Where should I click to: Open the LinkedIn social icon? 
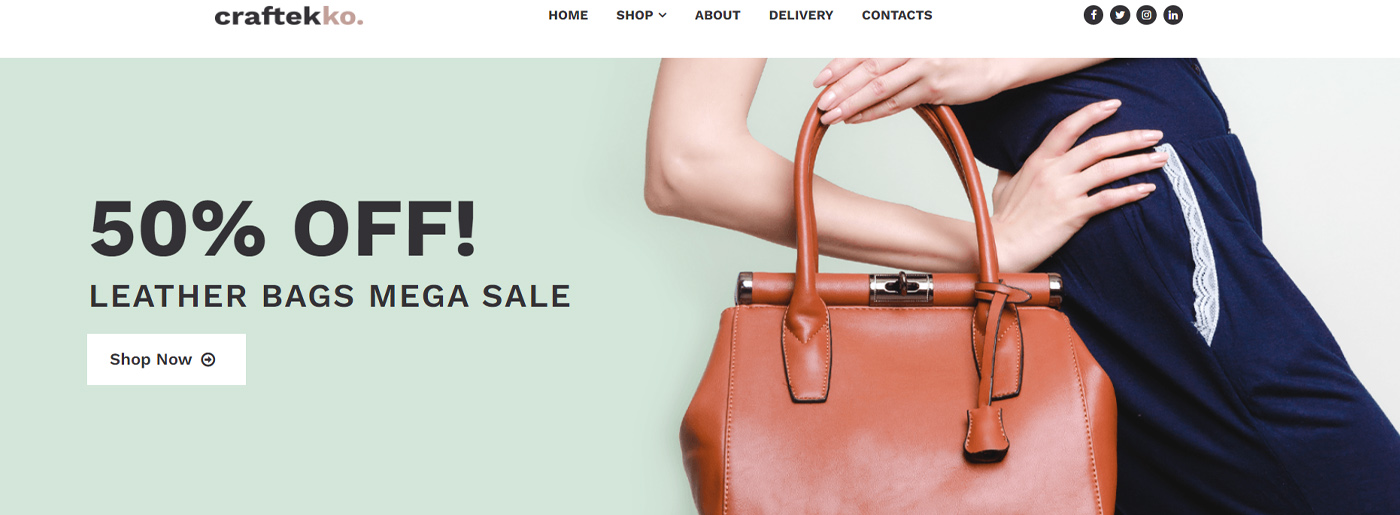1173,15
